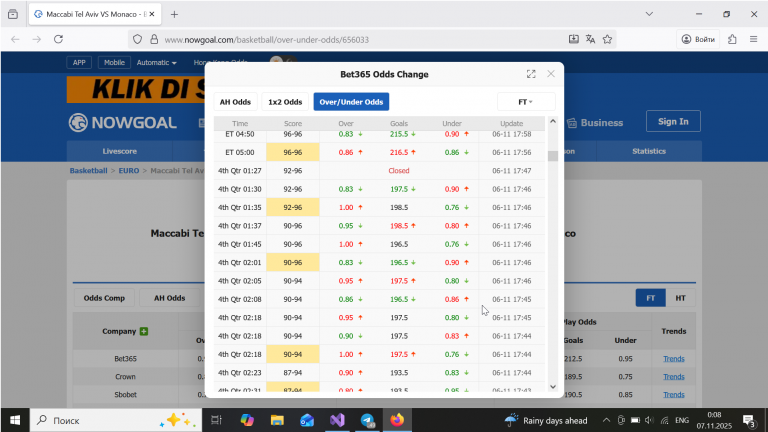Open Telegram from taskbar
The height and width of the screenshot is (432, 768).
(x=367, y=420)
